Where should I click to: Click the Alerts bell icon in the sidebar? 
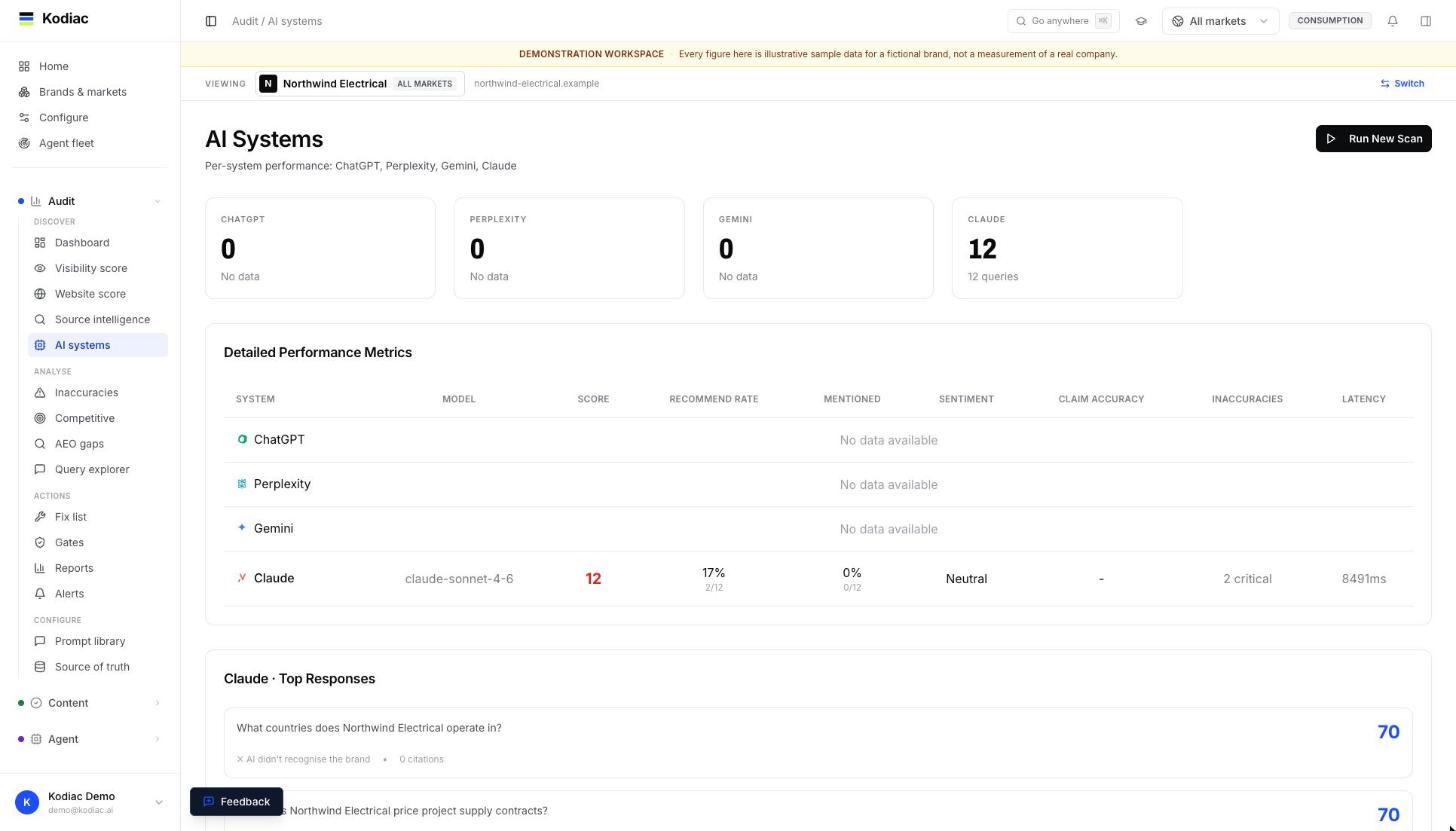(40, 594)
